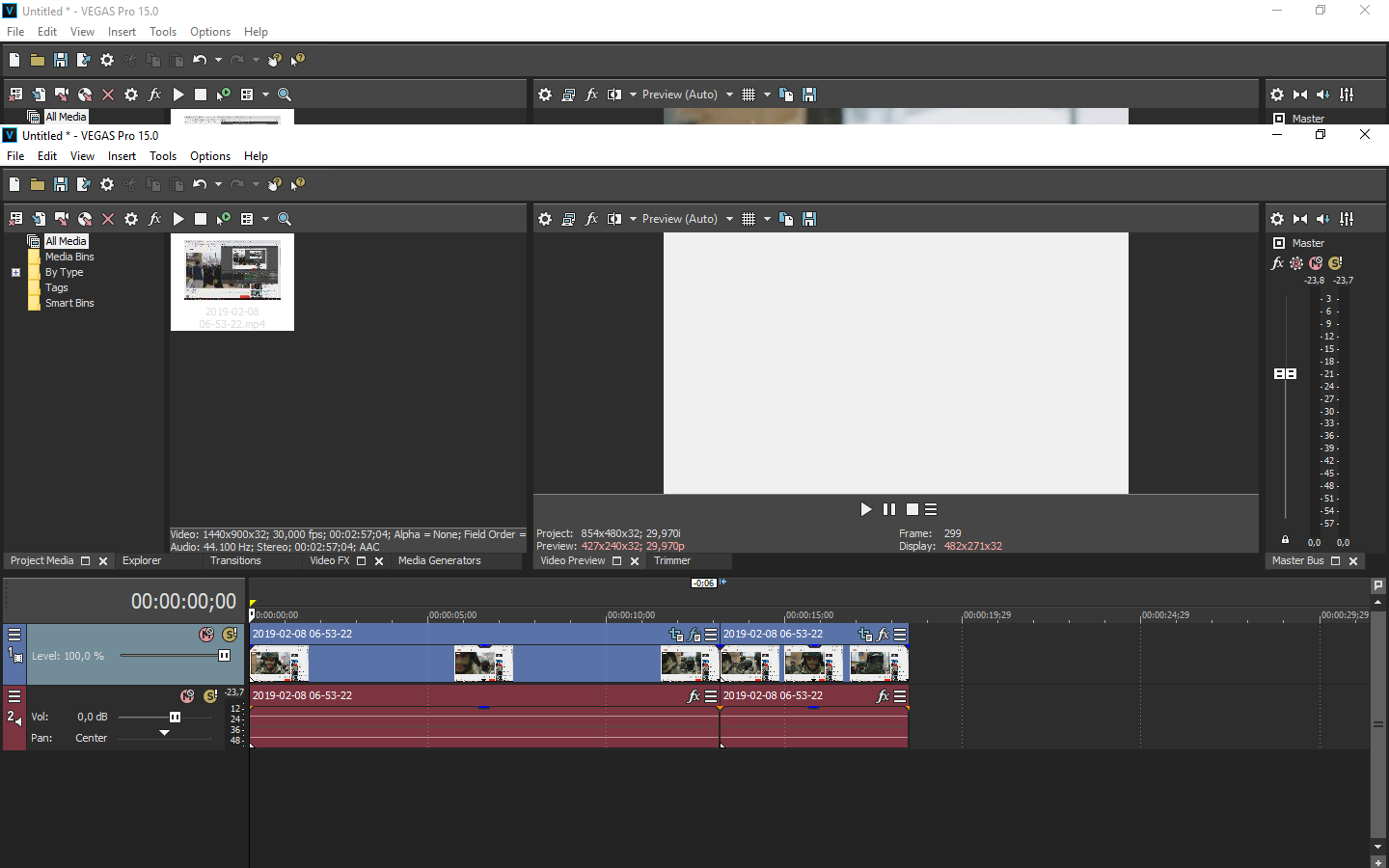1389x868 pixels.
Task: Open Tools menu in front window
Action: coord(163,156)
